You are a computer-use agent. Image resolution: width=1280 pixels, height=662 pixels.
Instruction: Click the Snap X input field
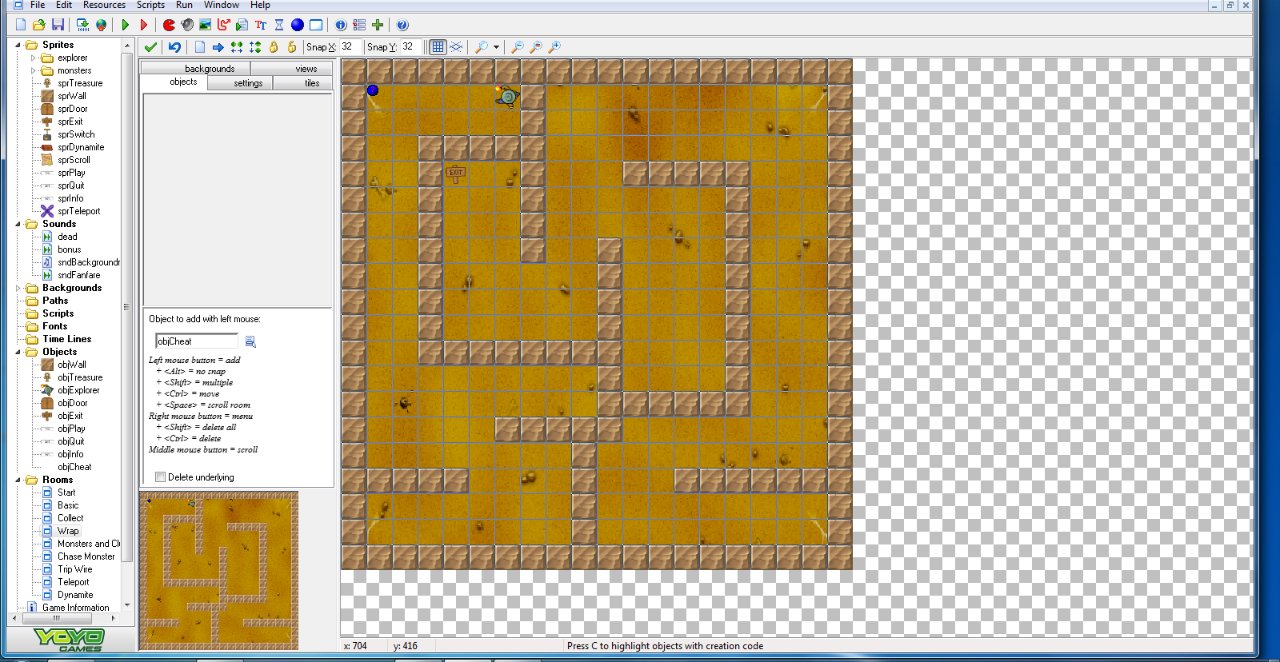(350, 47)
